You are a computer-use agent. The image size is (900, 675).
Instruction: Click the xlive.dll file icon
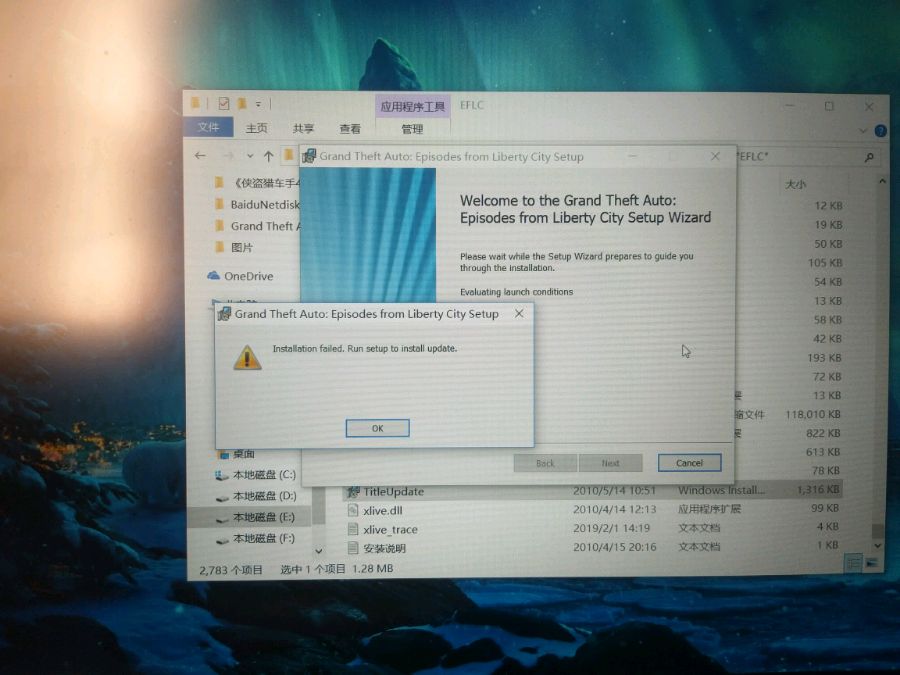pos(353,510)
